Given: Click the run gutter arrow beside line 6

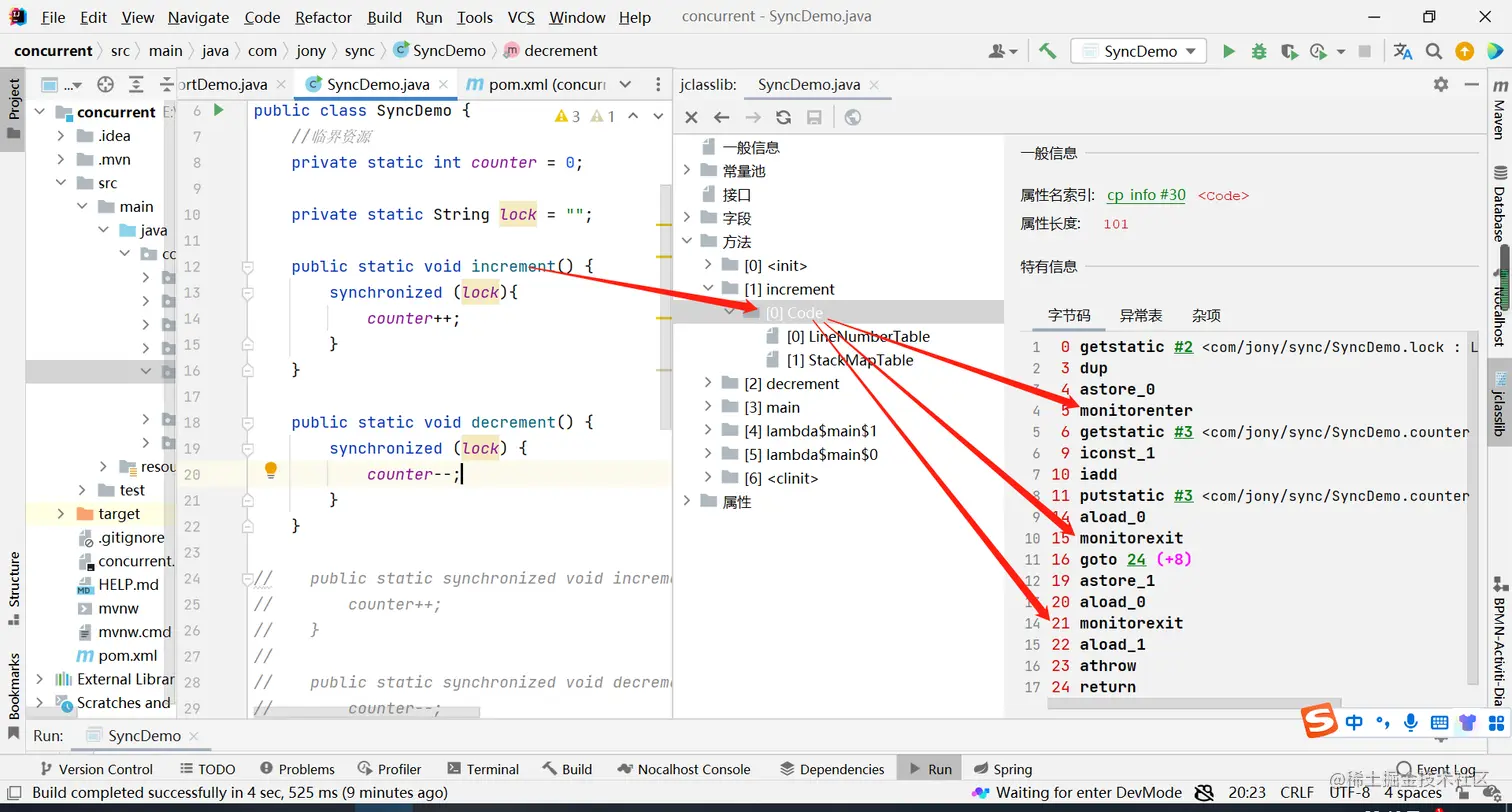Looking at the screenshot, I should coord(219,110).
